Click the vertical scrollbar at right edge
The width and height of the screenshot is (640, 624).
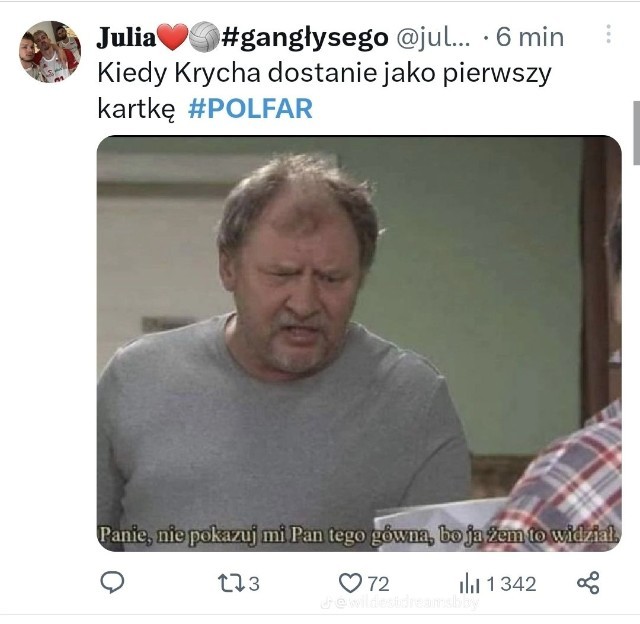point(636,133)
